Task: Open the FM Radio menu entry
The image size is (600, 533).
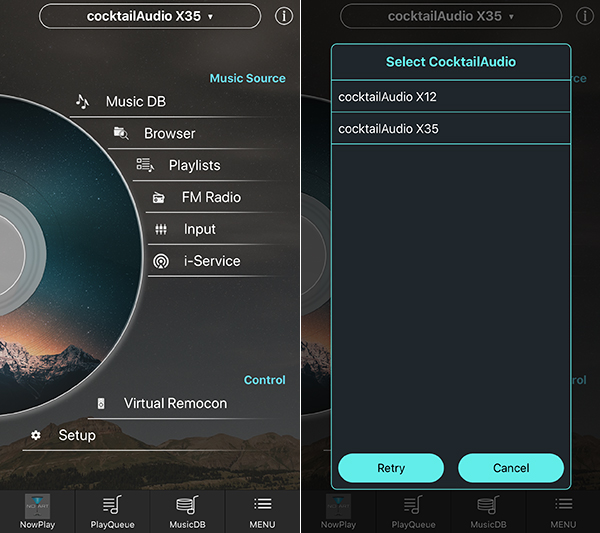Action: point(211,197)
